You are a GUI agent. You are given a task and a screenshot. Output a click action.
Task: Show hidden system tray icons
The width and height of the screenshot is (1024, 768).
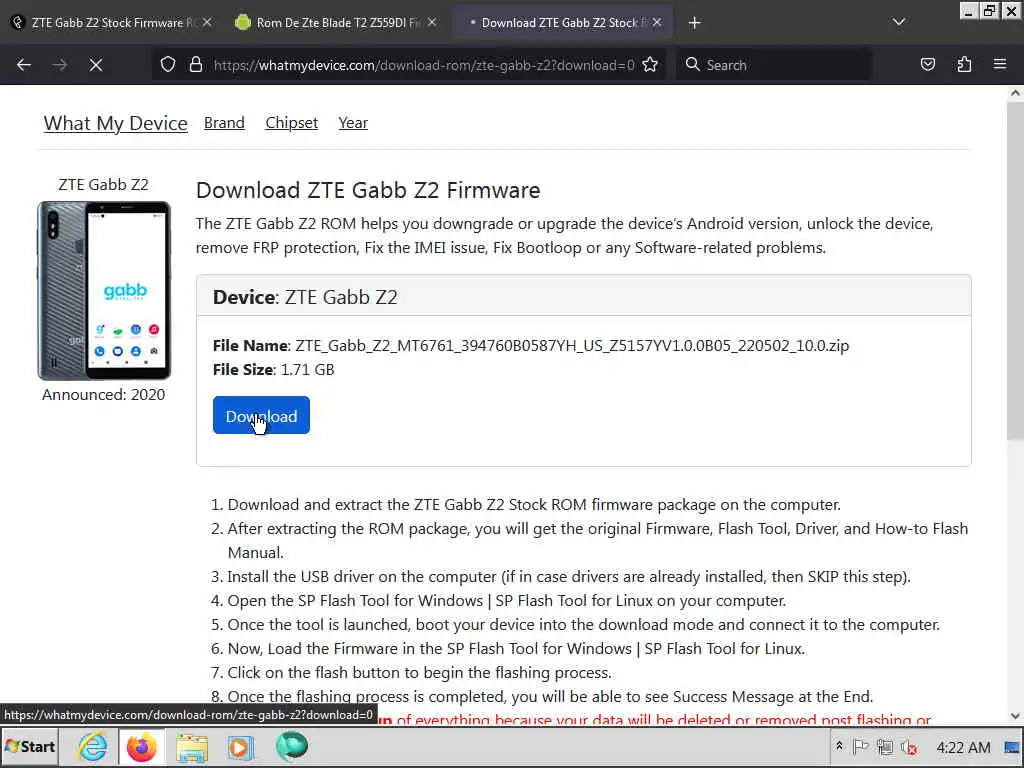point(839,746)
